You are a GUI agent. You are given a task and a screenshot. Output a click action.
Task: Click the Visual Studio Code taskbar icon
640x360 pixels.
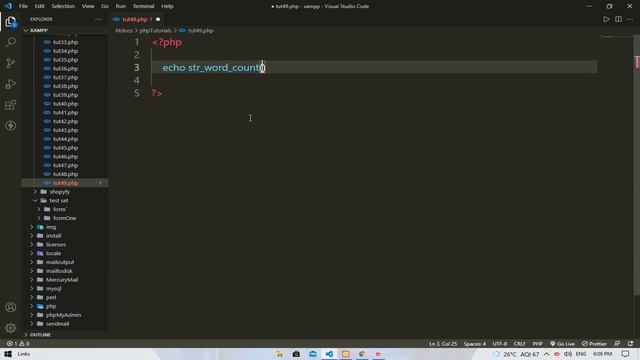click(x=329, y=354)
